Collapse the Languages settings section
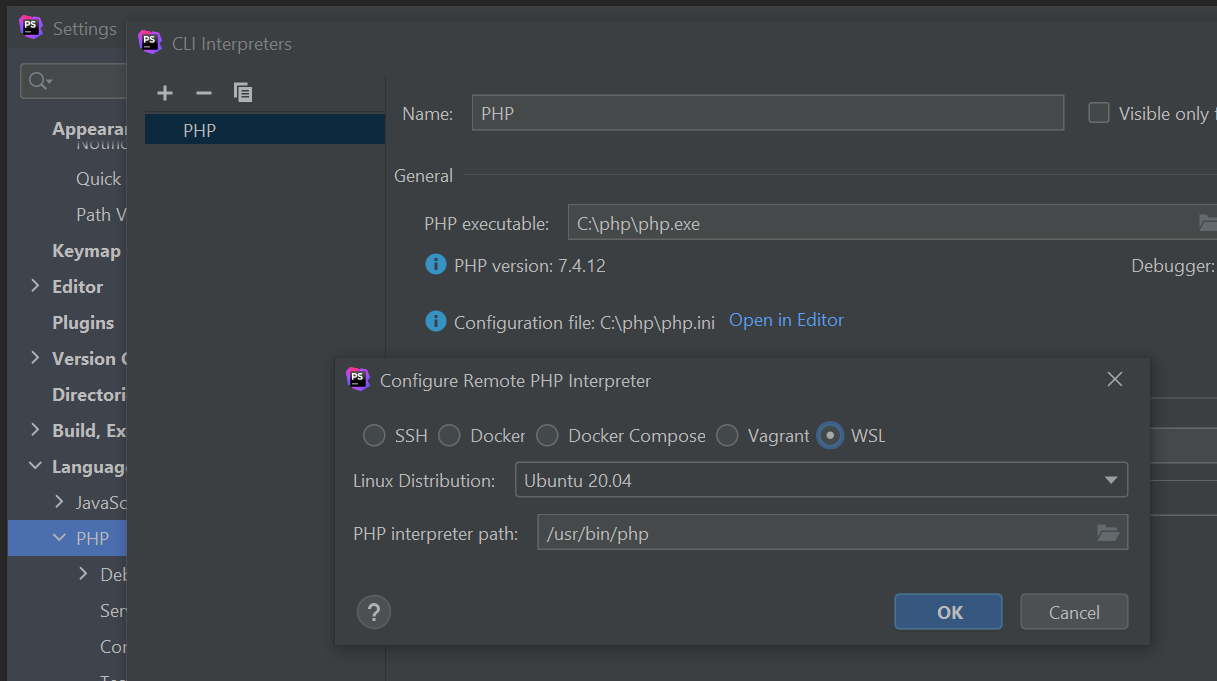 click(36, 466)
